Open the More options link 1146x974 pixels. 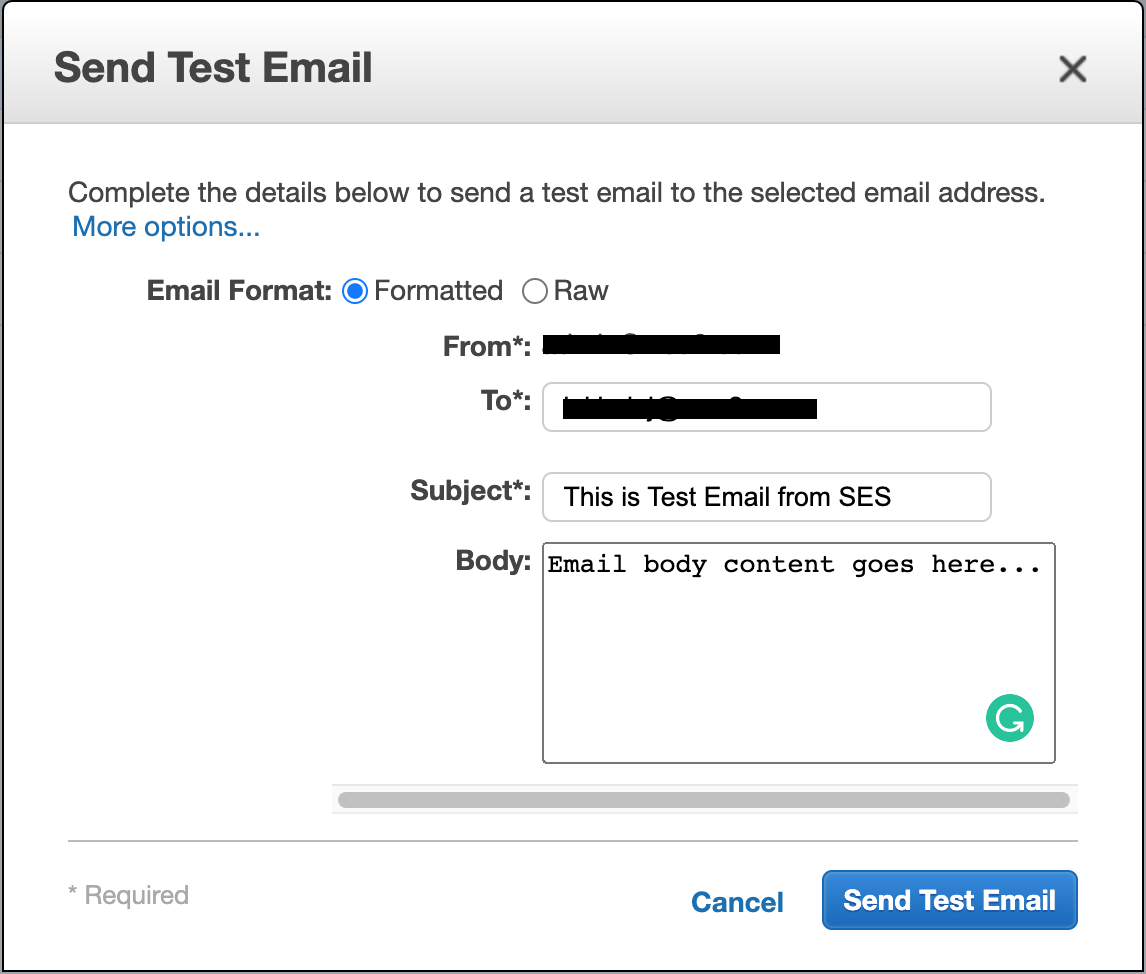pos(166,227)
